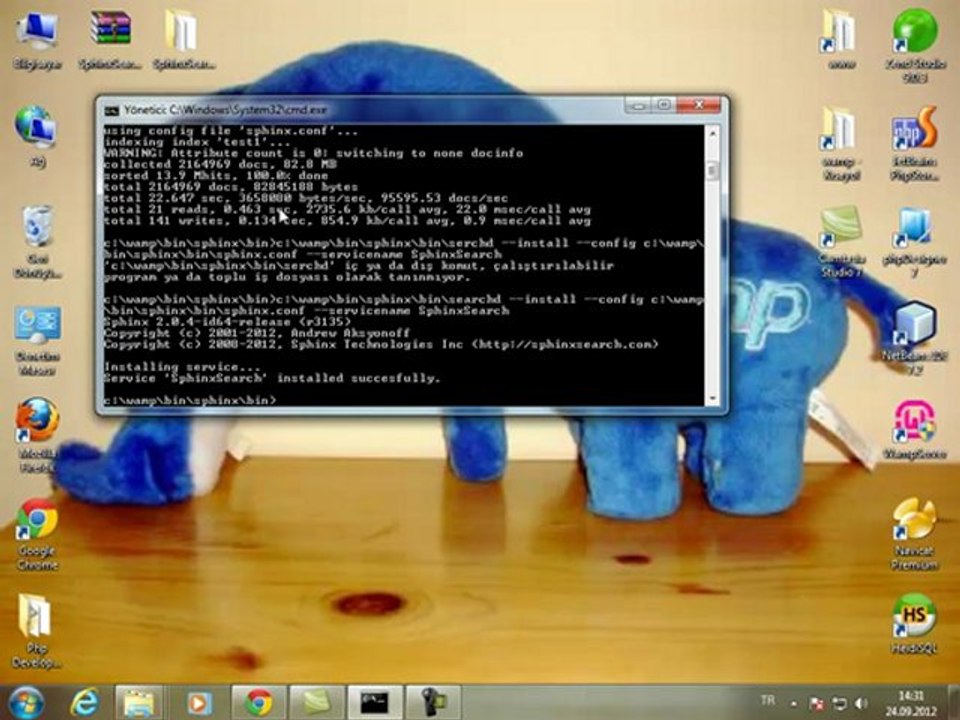Click the 'using config file' line
The height and width of the screenshot is (720, 960).
pos(230,130)
